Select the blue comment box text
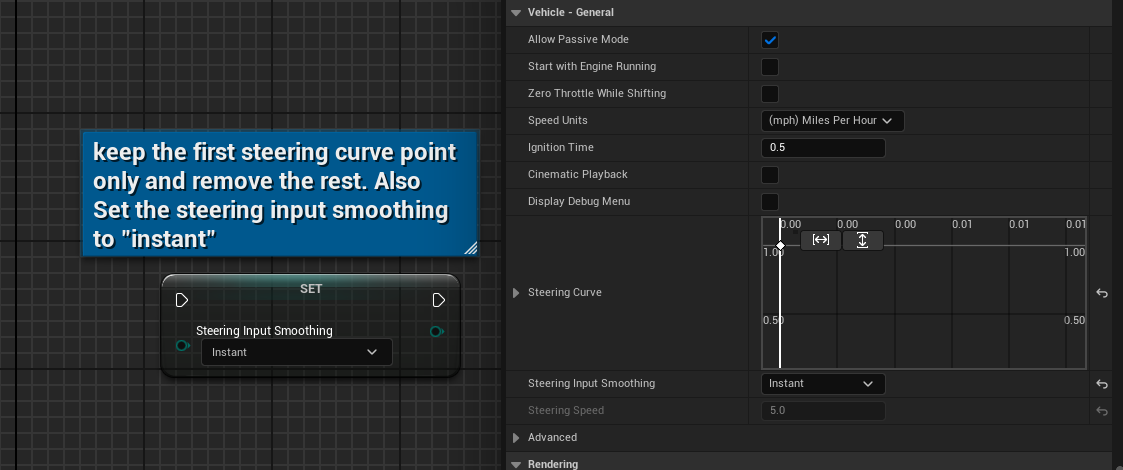The height and width of the screenshot is (470, 1123). [x=275, y=195]
